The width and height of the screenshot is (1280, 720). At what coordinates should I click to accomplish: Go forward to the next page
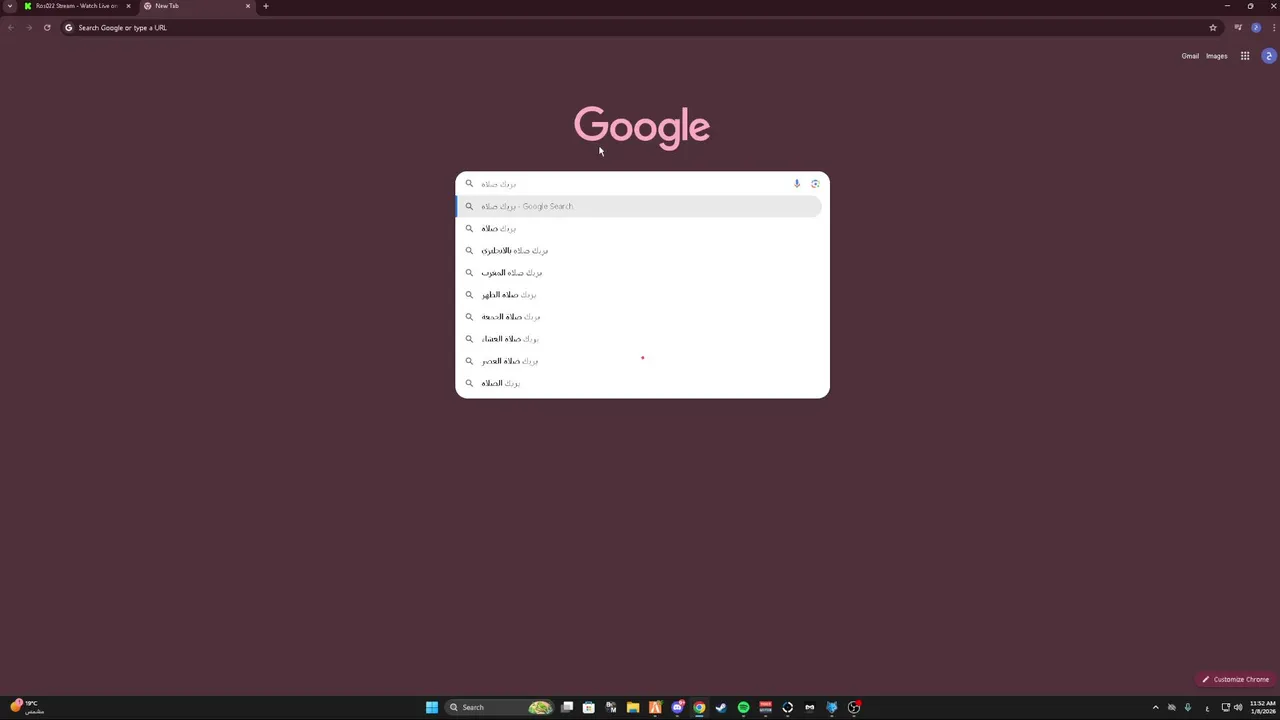29,28
